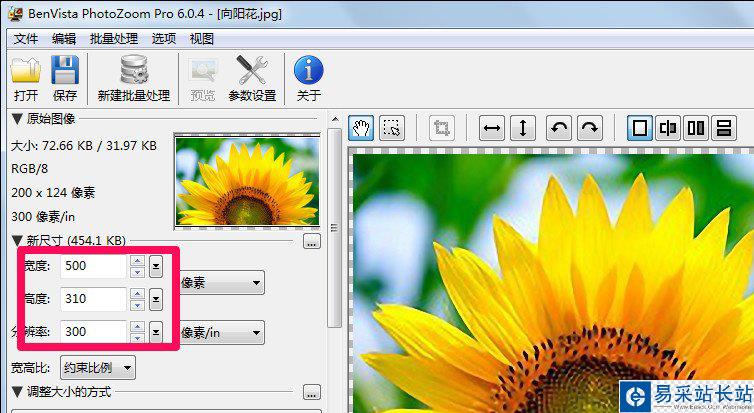Open the 批量处理 menu
754x413 pixels.
click(x=114, y=39)
